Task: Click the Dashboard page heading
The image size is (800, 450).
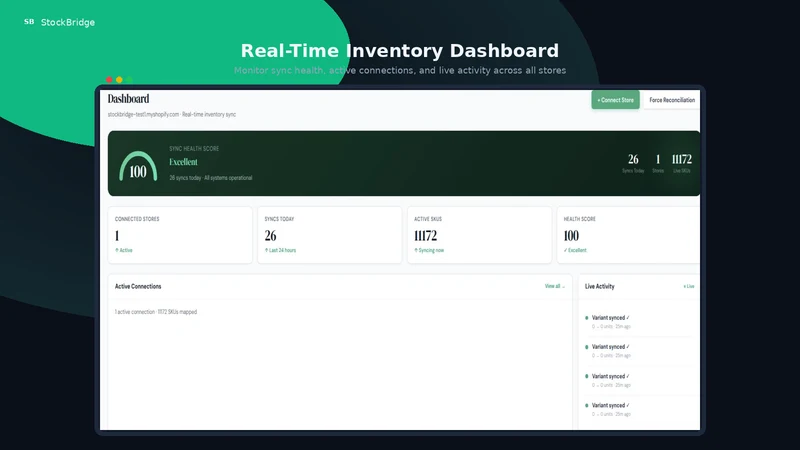Action: [x=128, y=98]
